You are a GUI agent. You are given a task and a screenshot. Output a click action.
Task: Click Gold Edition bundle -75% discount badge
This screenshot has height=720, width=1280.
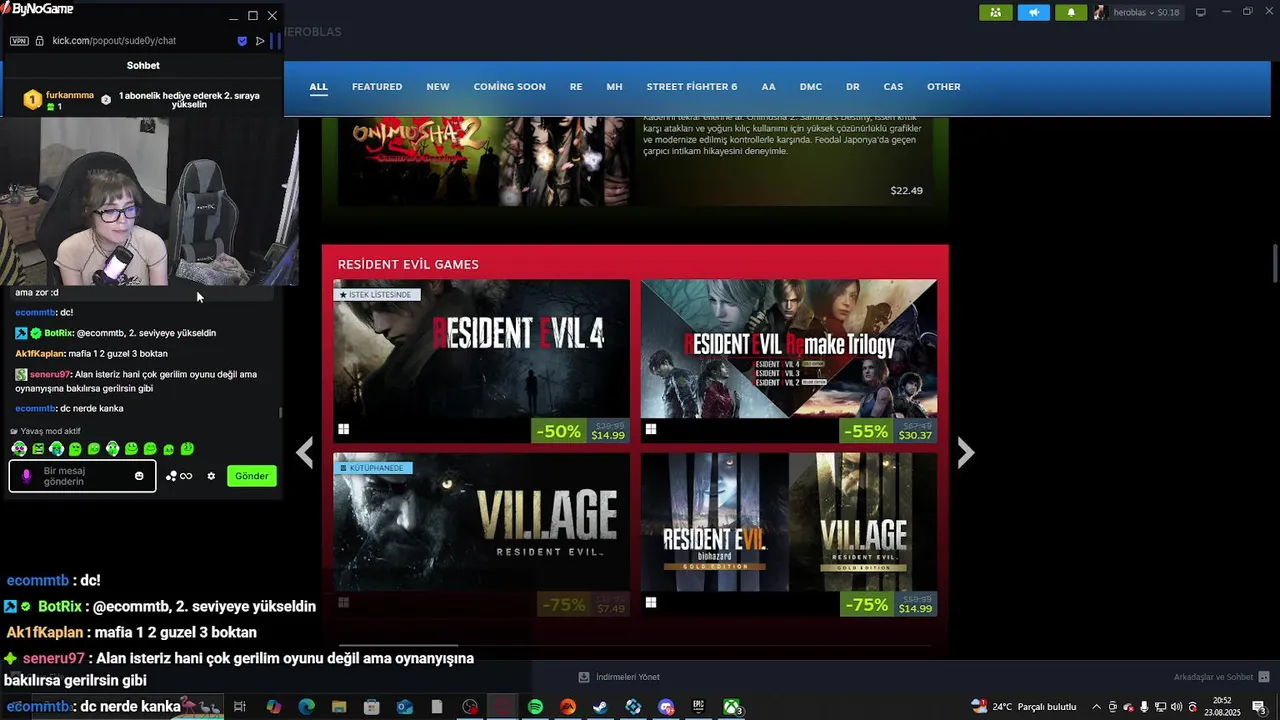coord(866,604)
